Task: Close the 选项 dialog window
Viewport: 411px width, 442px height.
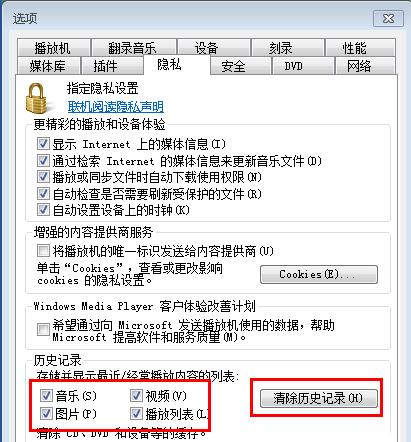Action: point(388,18)
